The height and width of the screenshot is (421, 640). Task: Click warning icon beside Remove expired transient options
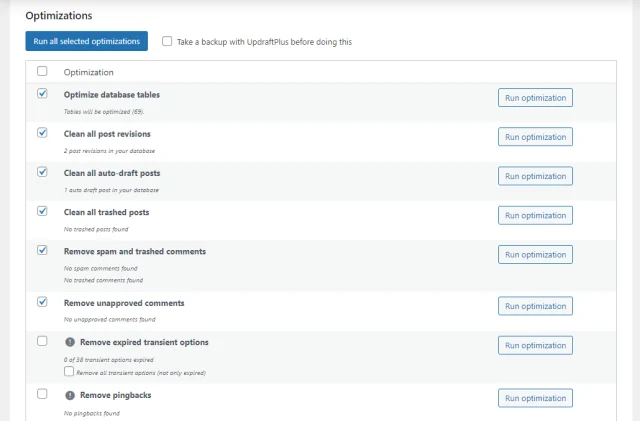(x=70, y=342)
